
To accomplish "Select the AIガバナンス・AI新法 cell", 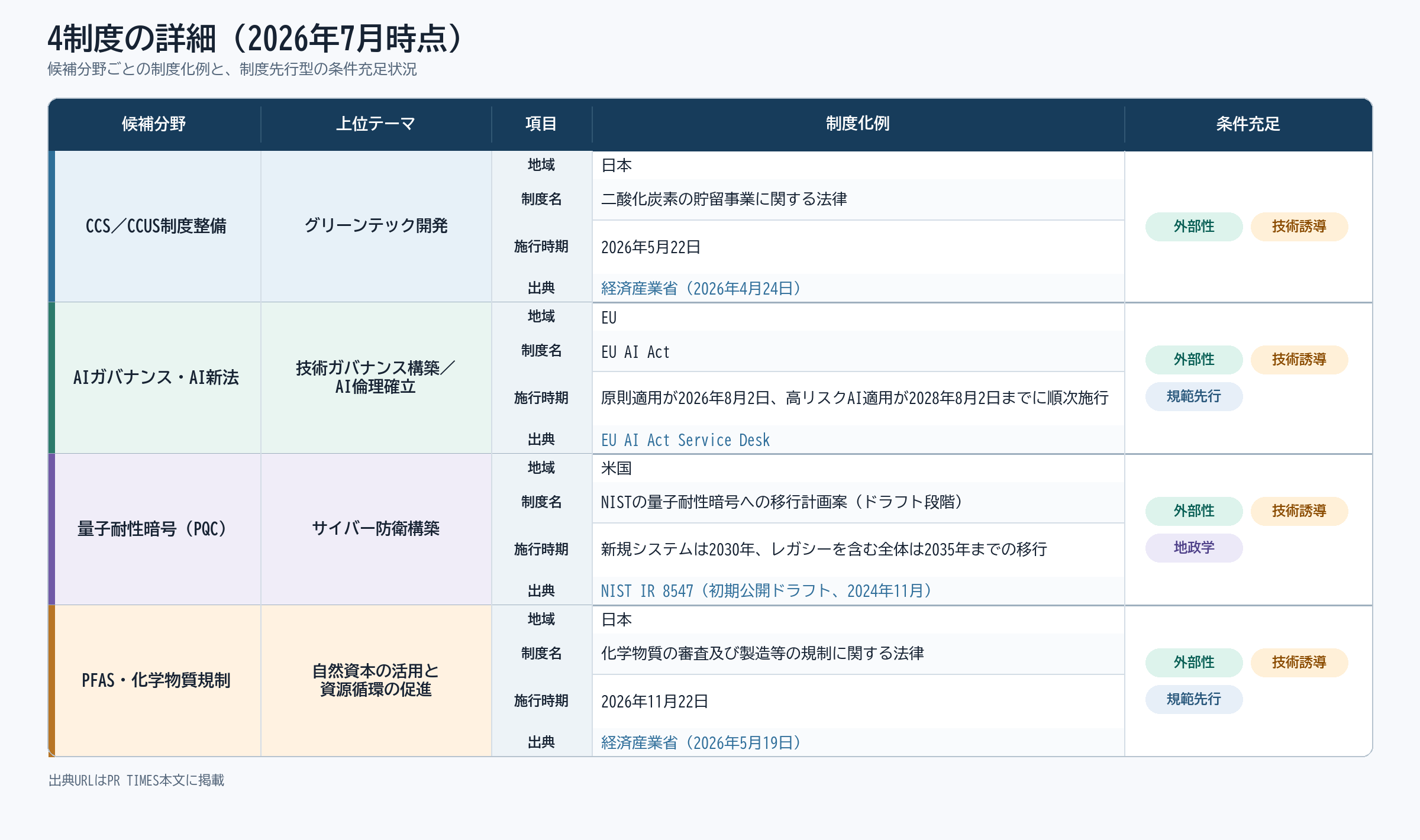I will pos(156,377).
